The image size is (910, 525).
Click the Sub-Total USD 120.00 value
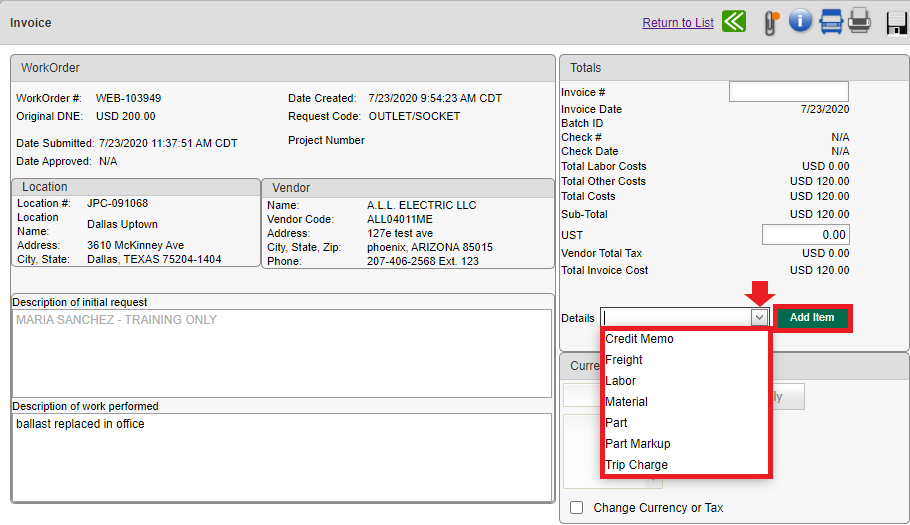click(819, 214)
